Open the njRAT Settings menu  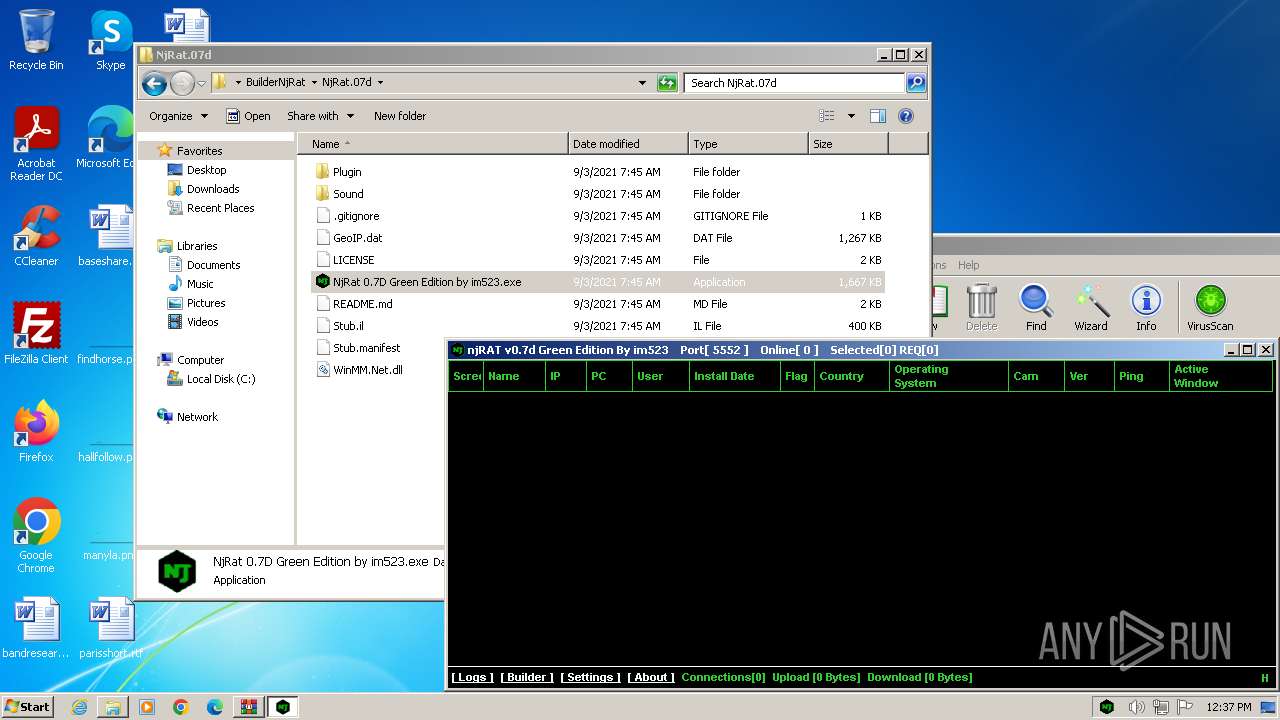[590, 677]
